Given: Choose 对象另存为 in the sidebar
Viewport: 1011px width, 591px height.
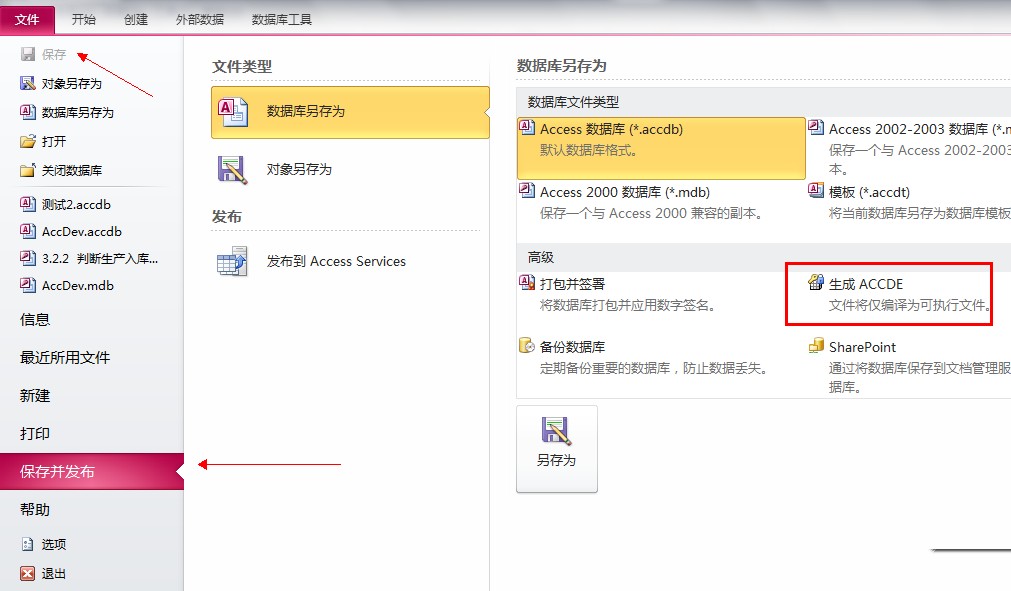Looking at the screenshot, I should 72,84.
